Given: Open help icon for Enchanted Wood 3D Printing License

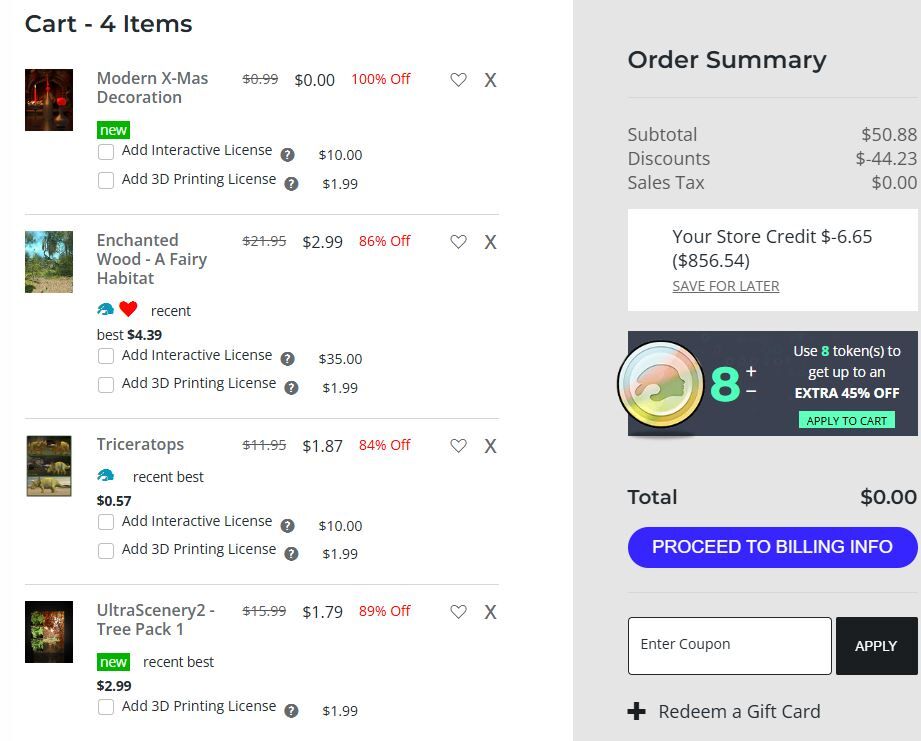Looking at the screenshot, I should (291, 388).
